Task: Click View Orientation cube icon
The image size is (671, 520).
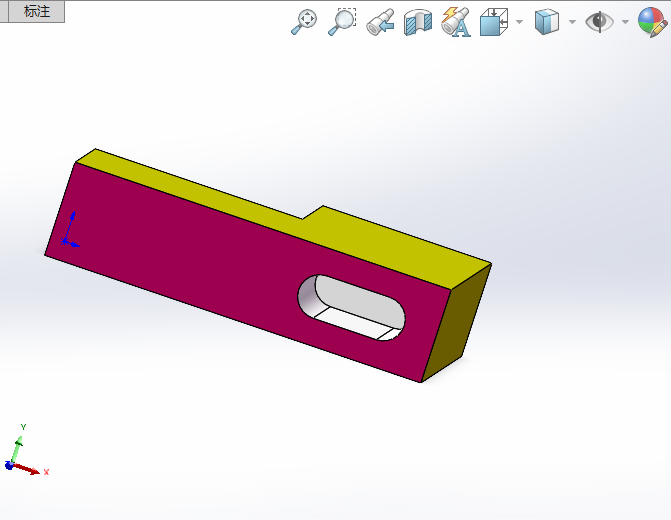Action: click(x=494, y=22)
